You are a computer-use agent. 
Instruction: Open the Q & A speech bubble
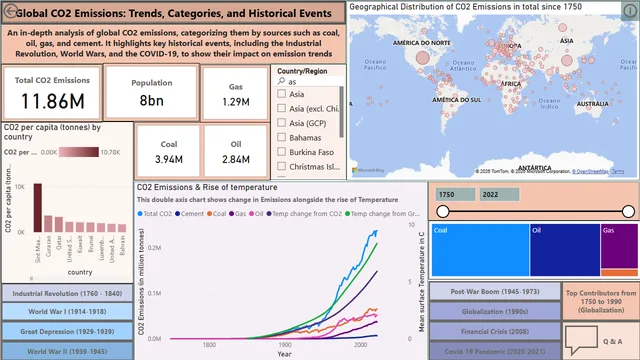582,340
